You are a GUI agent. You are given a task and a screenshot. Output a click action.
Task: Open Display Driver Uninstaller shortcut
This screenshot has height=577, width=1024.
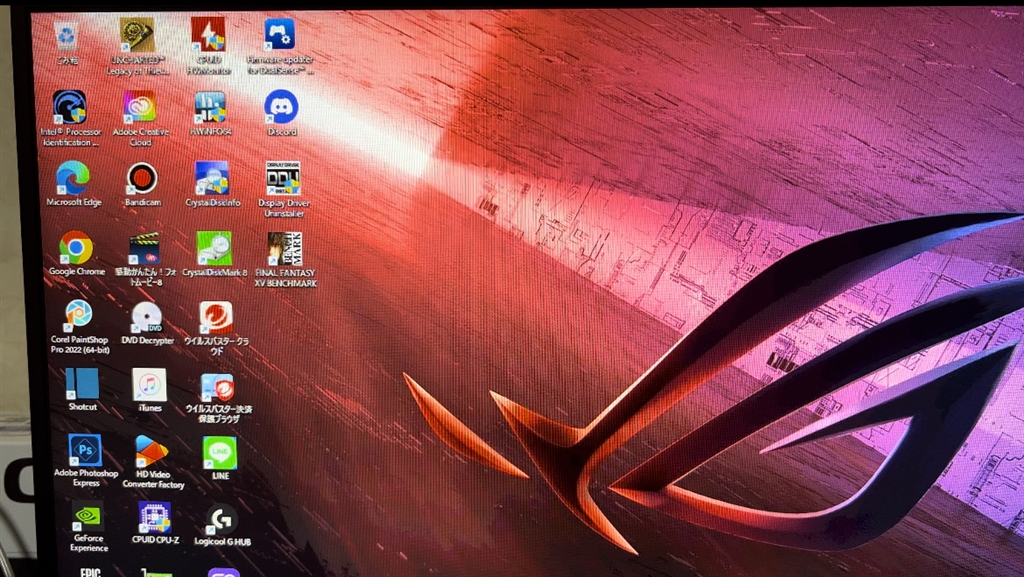[x=283, y=178]
